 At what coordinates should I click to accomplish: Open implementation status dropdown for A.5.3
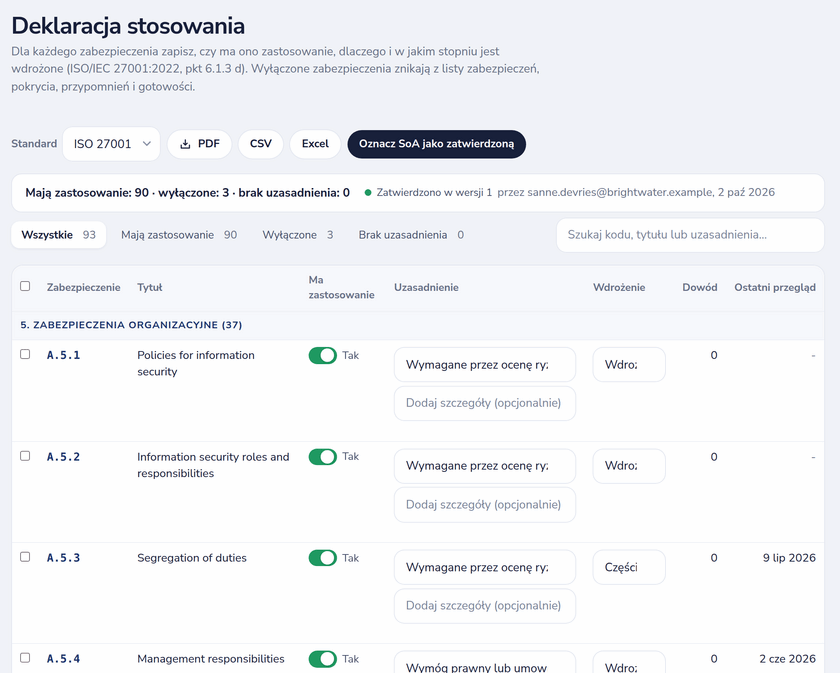[629, 567]
